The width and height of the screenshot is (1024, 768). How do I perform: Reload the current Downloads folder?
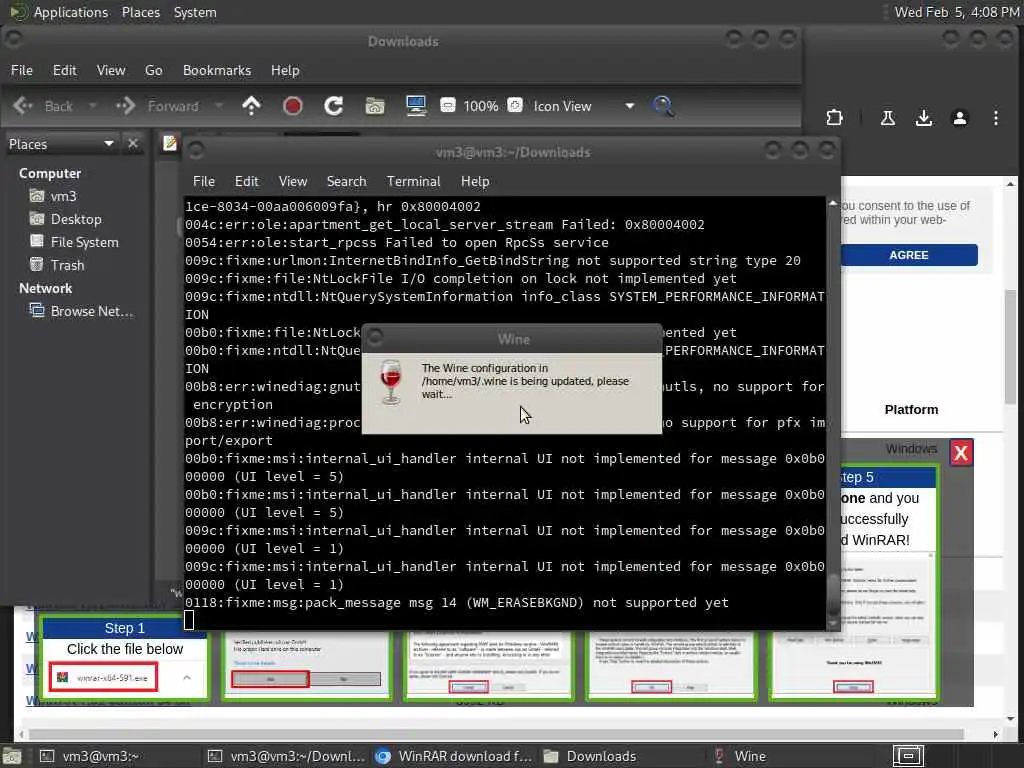[x=333, y=106]
